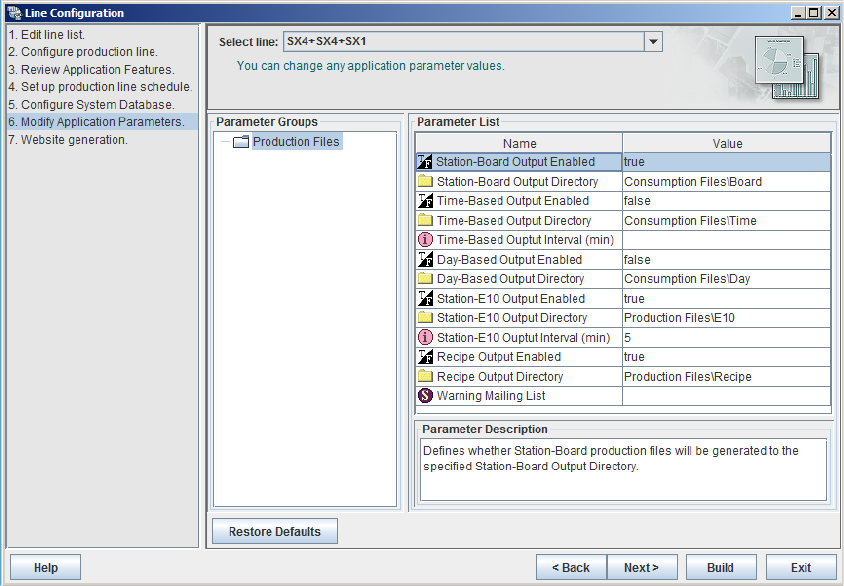Viewport: 844px width, 586px height.
Task: Click info icon of Time-Based Ouptut Interval
Action: pyautogui.click(x=425, y=239)
